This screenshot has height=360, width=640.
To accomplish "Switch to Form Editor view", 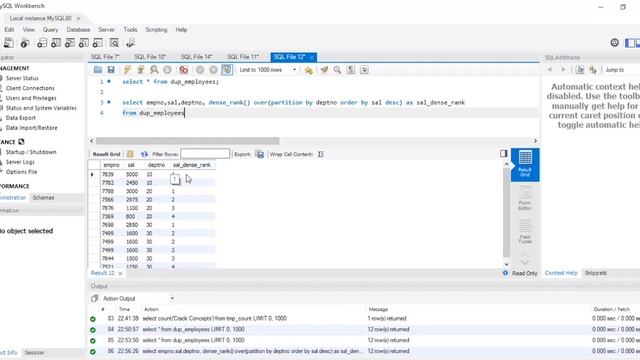I will pos(525,198).
